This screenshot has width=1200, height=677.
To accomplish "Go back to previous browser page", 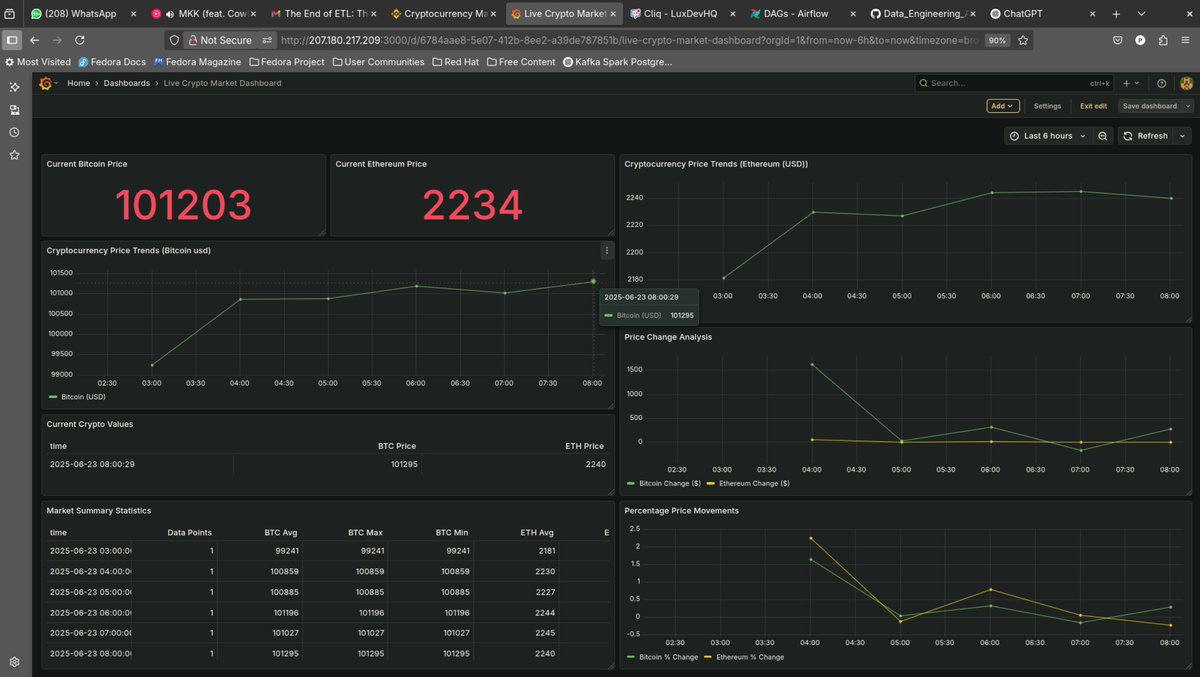I will pyautogui.click(x=34, y=40).
